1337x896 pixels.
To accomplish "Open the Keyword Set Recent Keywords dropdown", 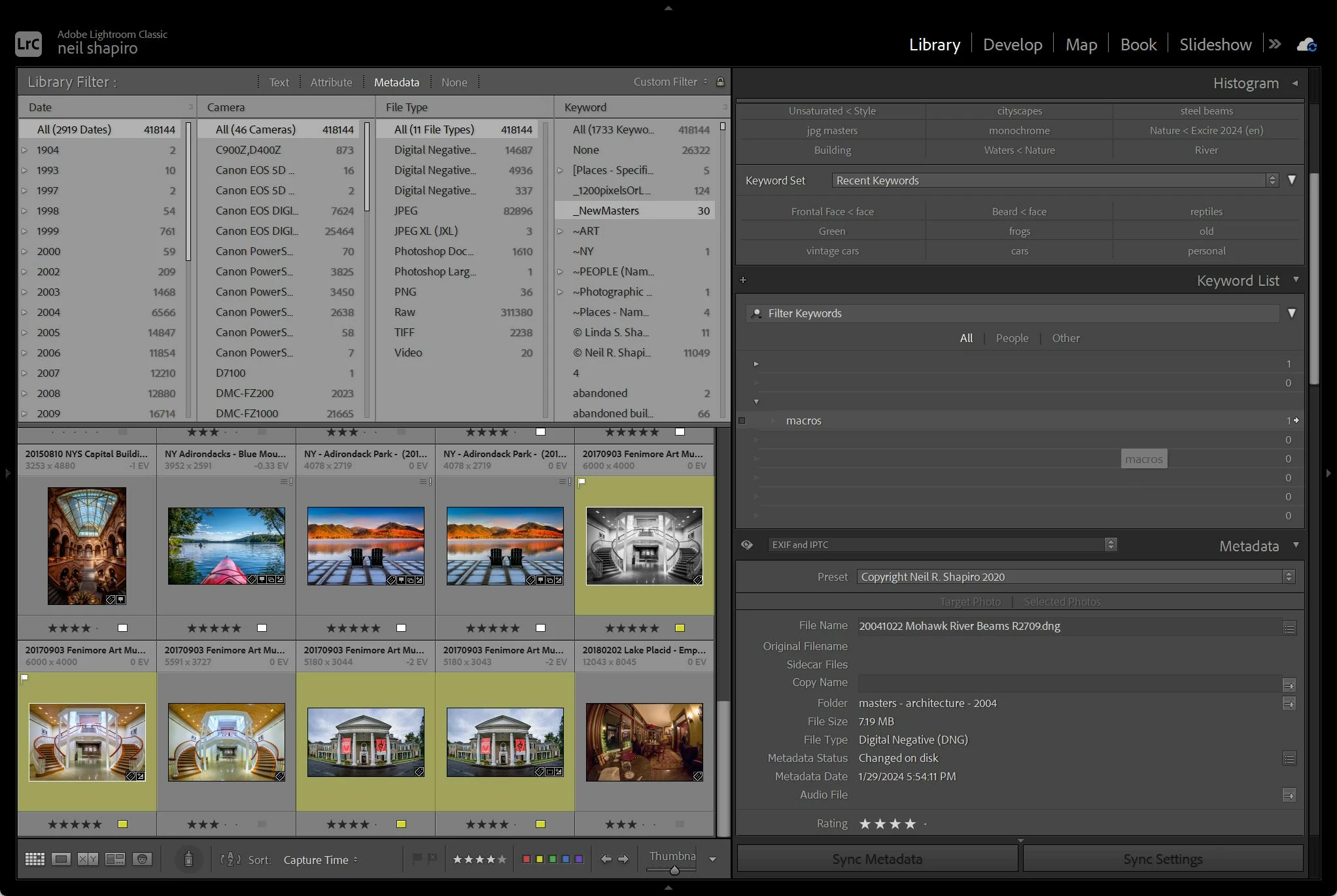I will [x=1054, y=181].
